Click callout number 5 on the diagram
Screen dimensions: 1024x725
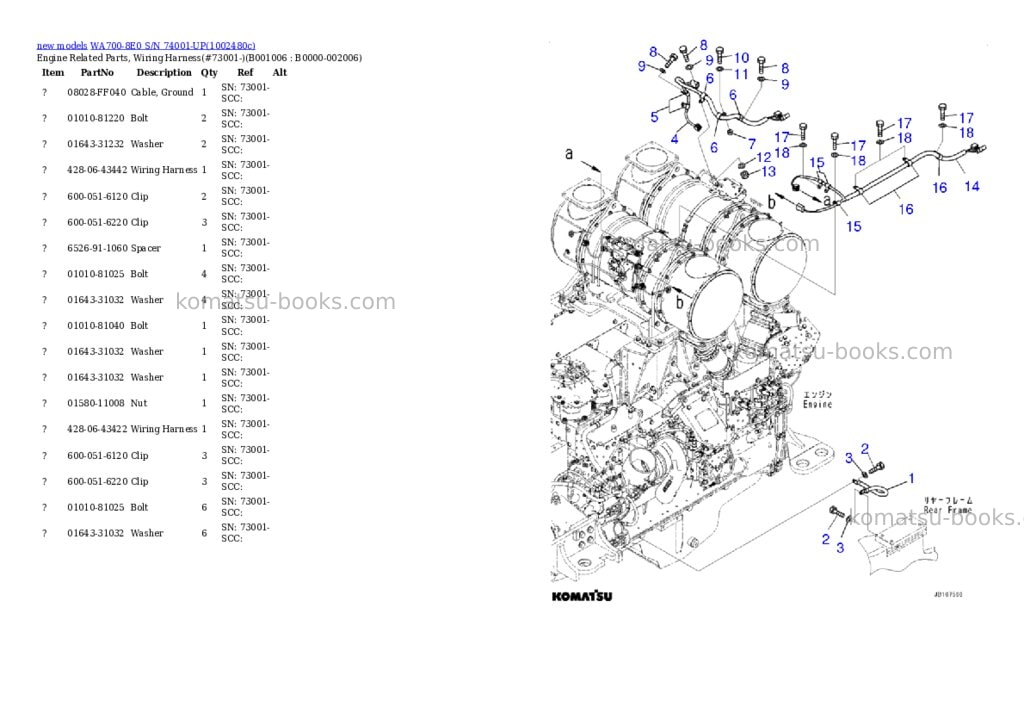654,117
